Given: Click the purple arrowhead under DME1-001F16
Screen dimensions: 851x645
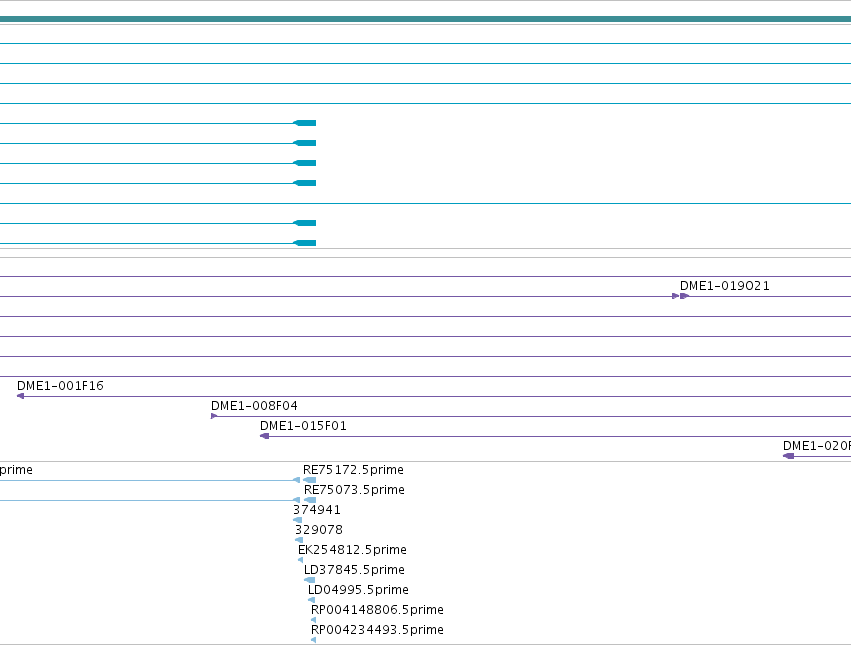Looking at the screenshot, I should pyautogui.click(x=21, y=396).
